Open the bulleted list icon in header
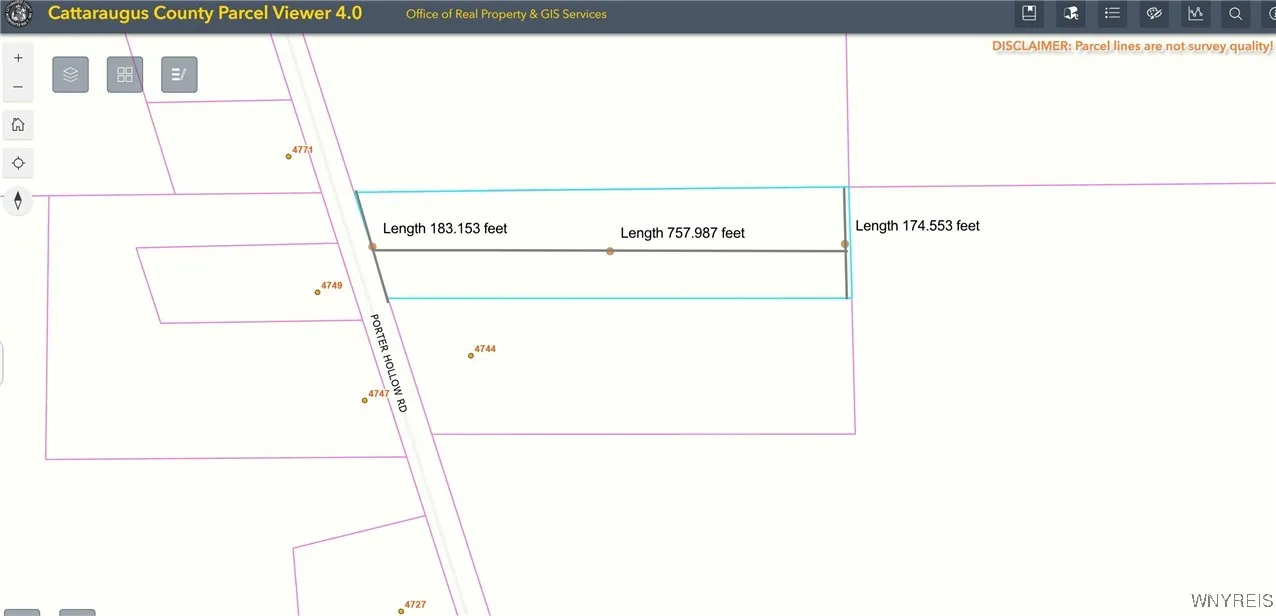The height and width of the screenshot is (616, 1276). 1112,14
